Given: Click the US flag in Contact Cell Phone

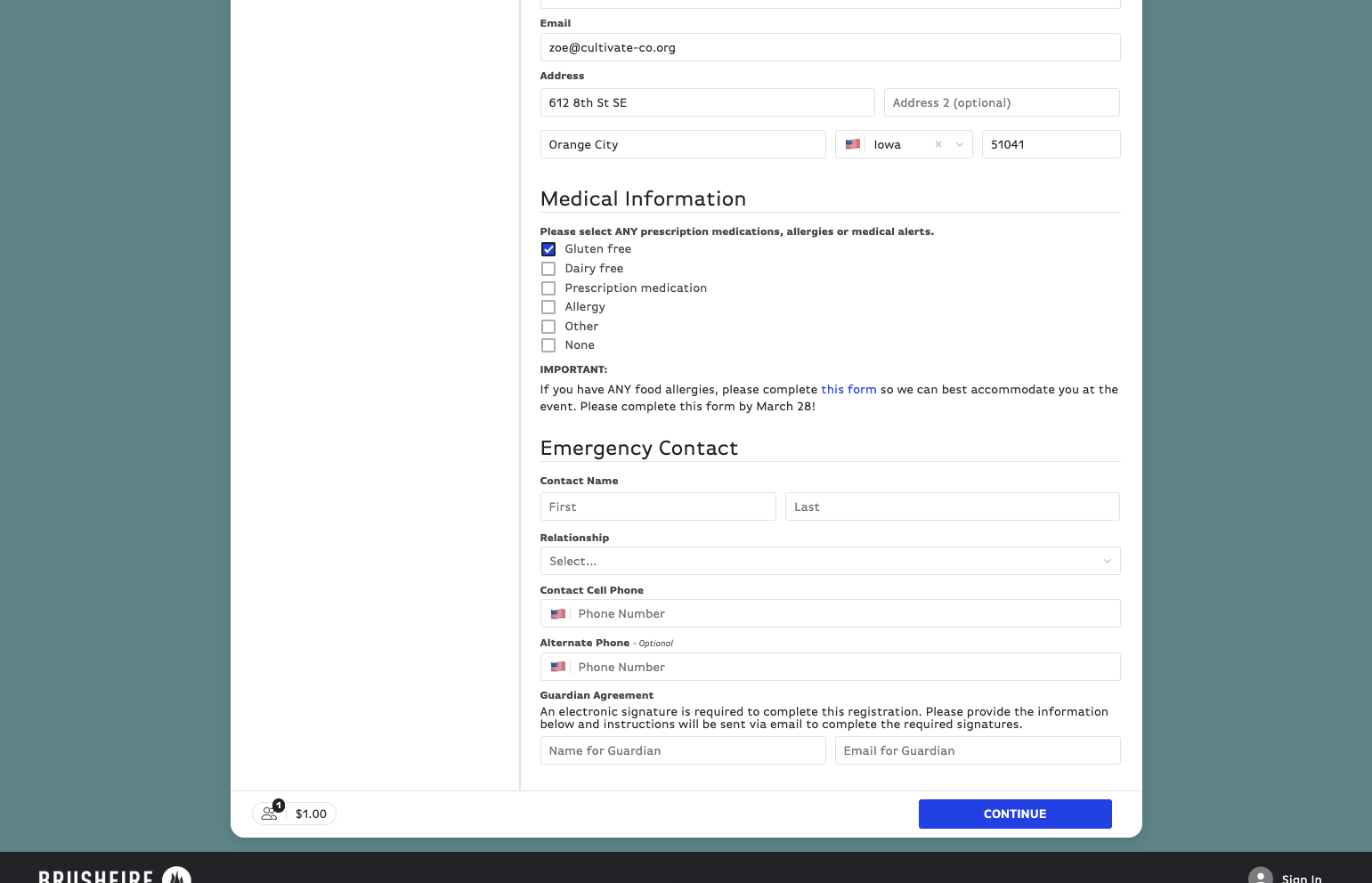Looking at the screenshot, I should click(558, 614).
